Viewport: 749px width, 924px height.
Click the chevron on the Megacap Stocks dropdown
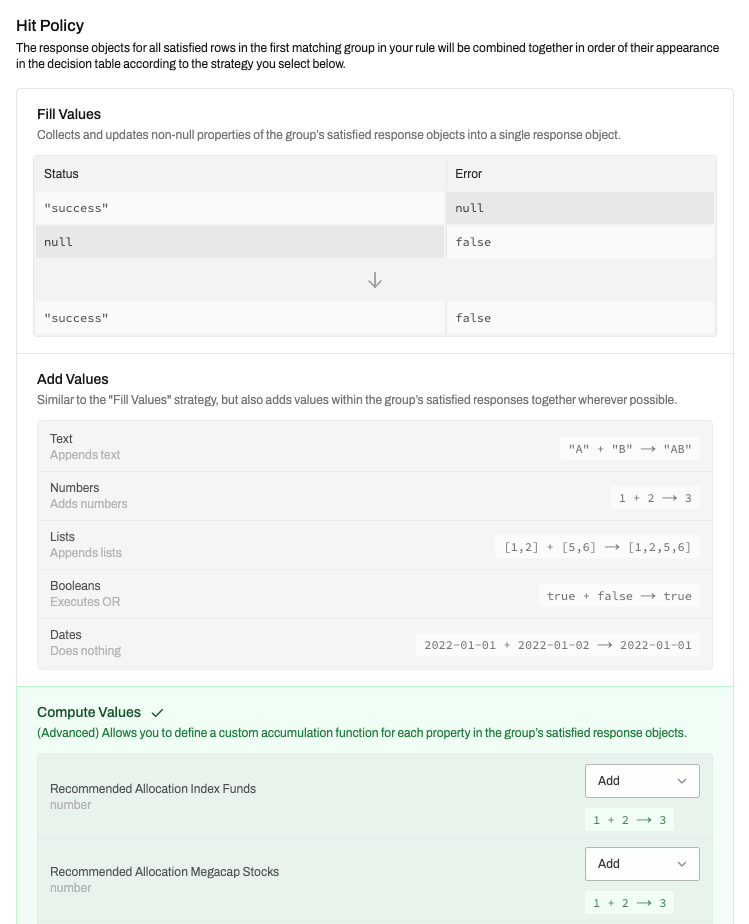(684, 864)
